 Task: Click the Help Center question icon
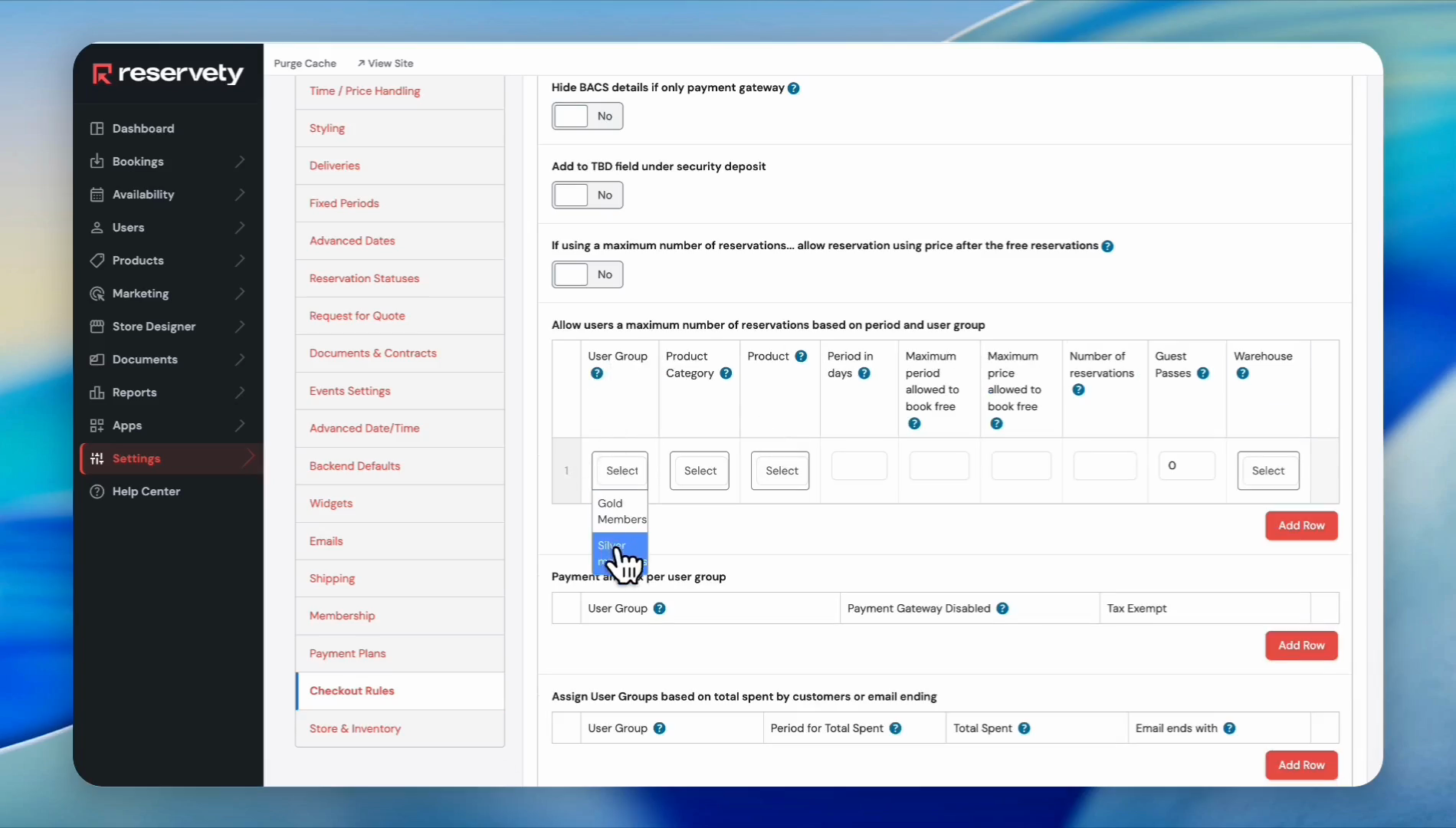(x=97, y=491)
